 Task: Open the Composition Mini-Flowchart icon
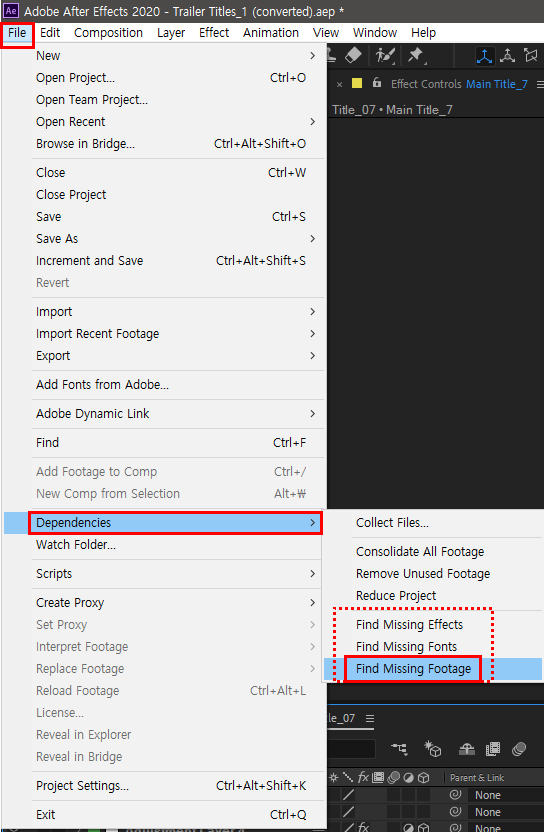coord(399,749)
